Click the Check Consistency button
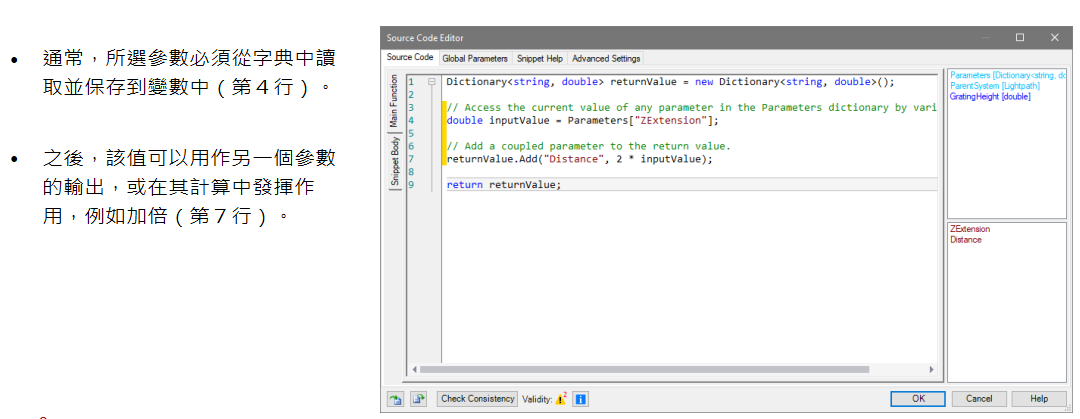Image resolution: width=1080 pixels, height=419 pixels. (477, 399)
